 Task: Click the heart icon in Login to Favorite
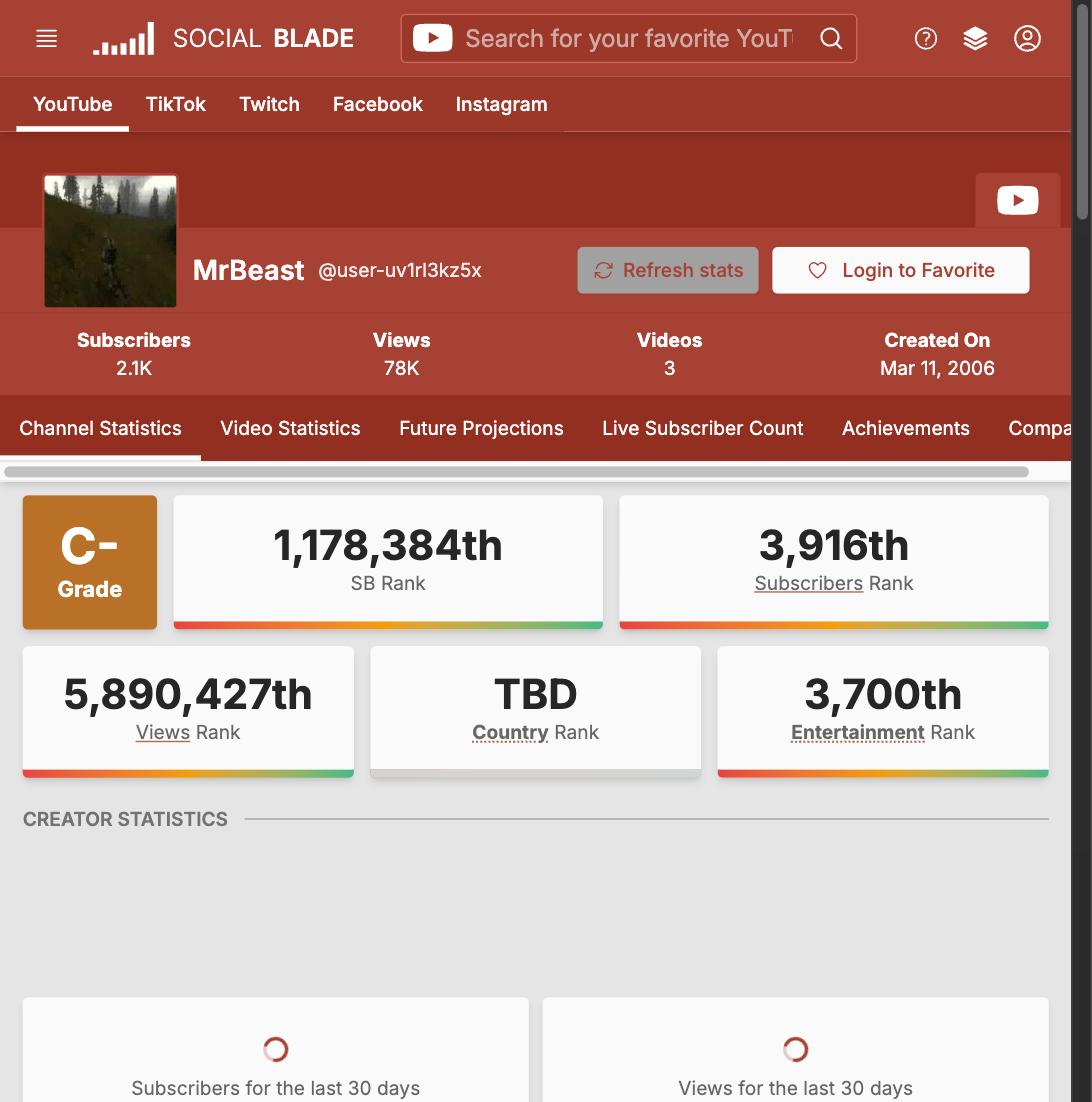point(817,270)
